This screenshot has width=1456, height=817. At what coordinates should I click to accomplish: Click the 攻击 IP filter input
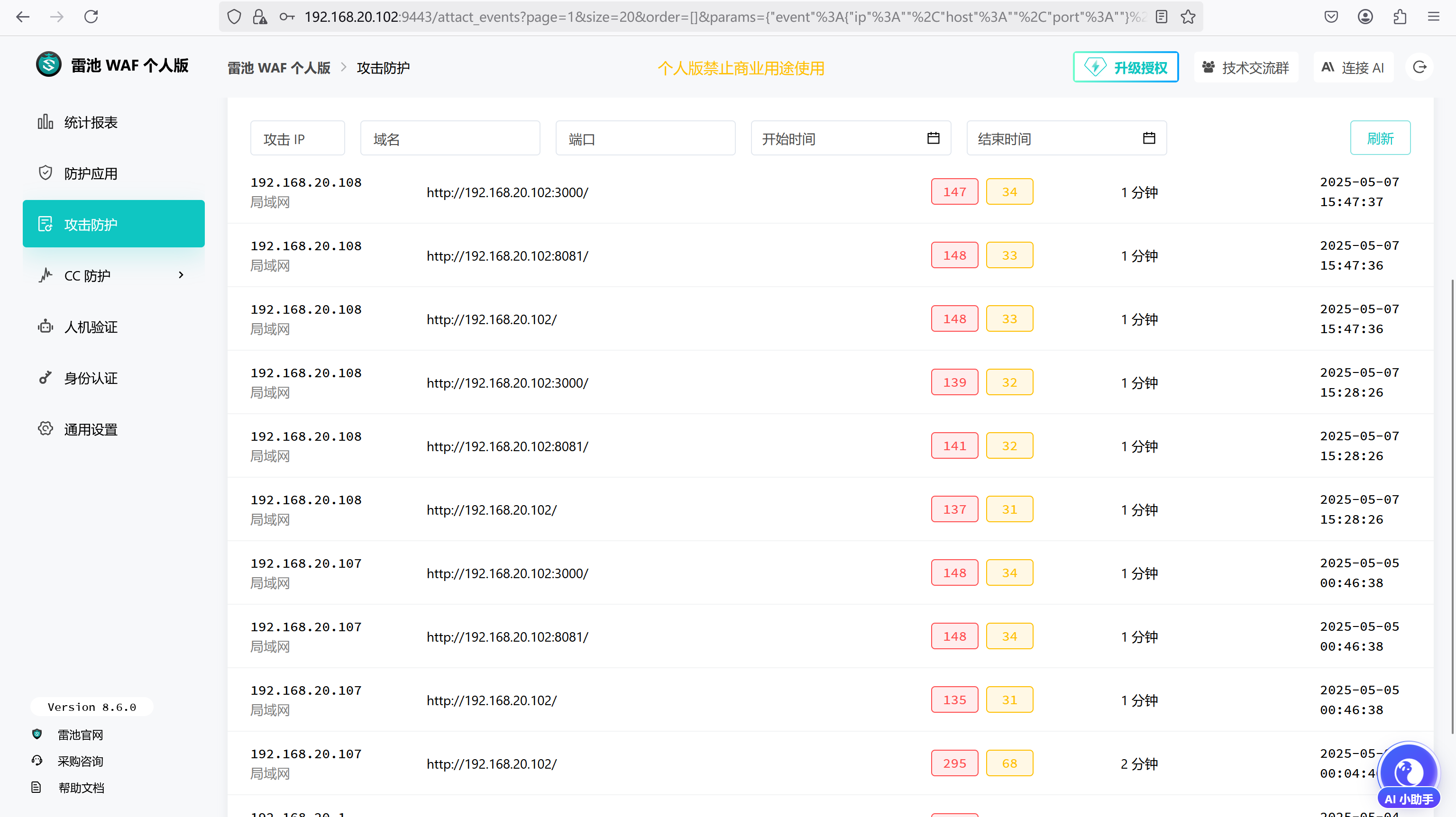297,138
